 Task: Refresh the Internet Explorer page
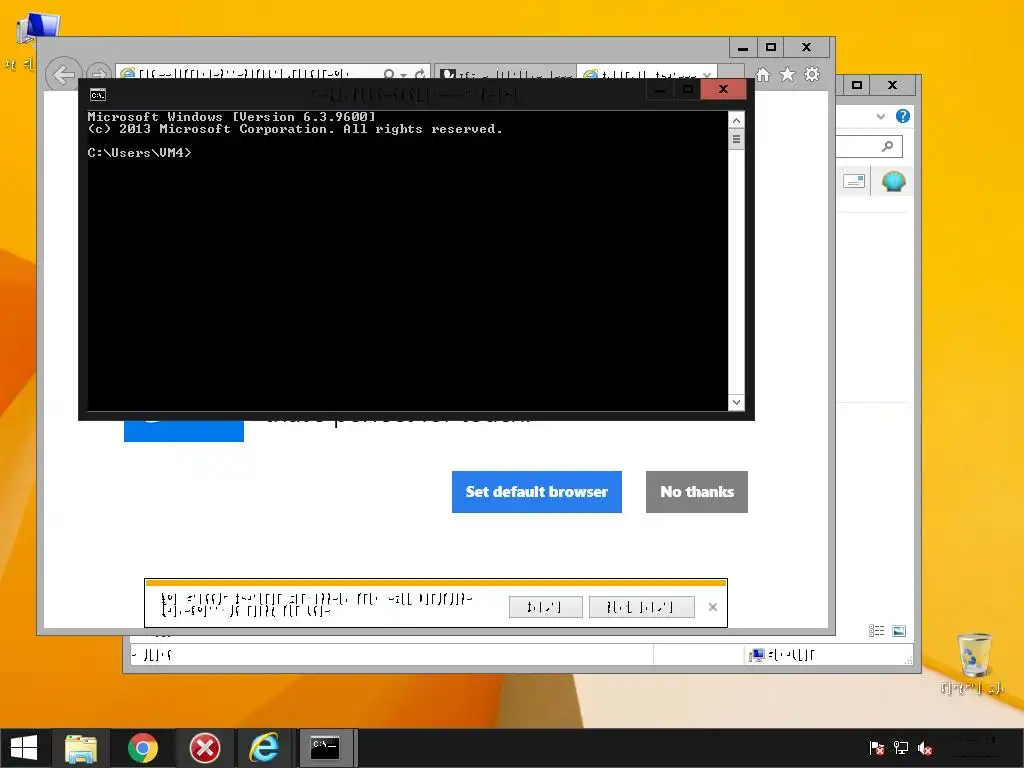(420, 74)
